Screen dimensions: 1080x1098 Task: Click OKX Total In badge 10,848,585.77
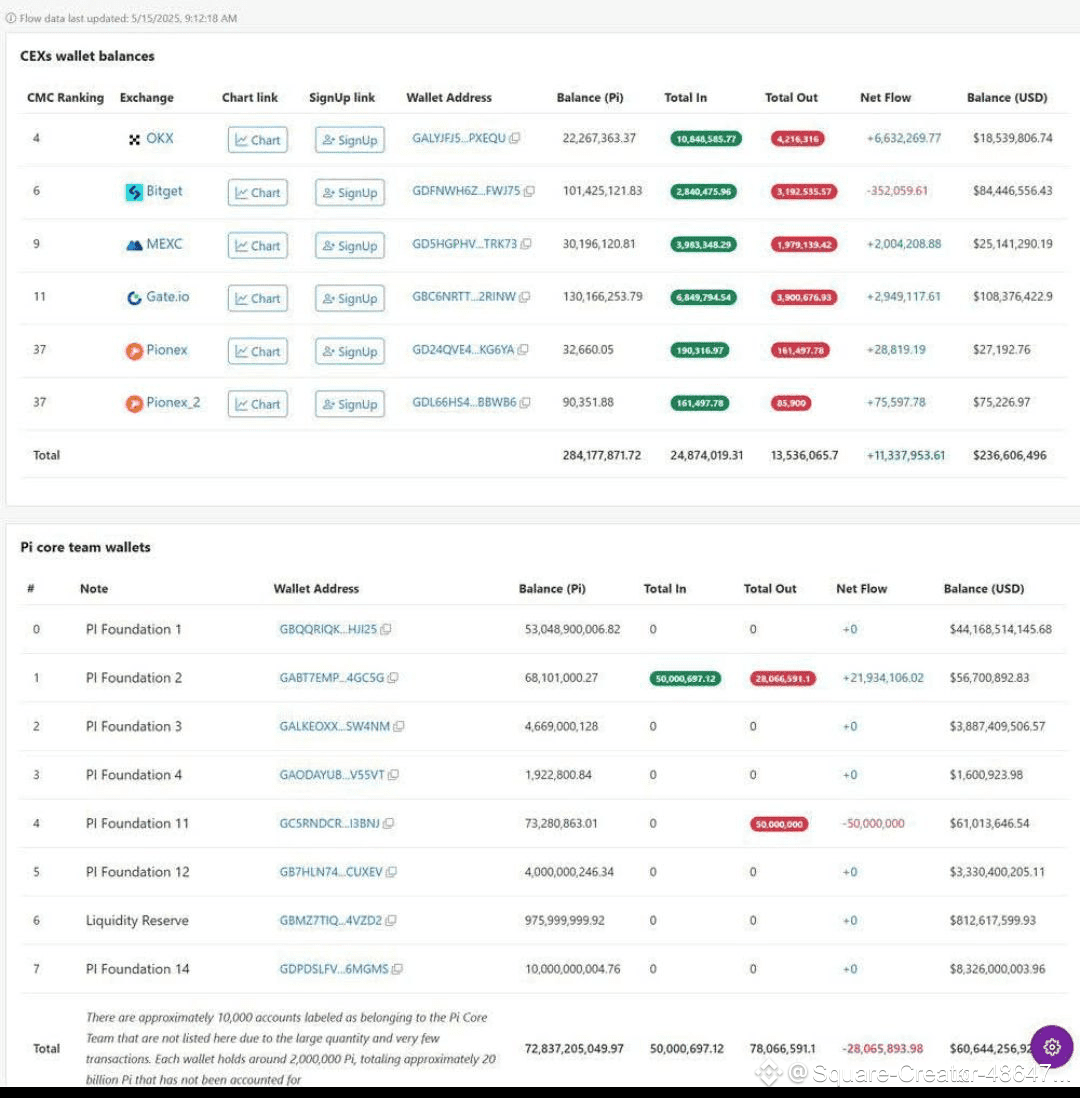click(705, 139)
